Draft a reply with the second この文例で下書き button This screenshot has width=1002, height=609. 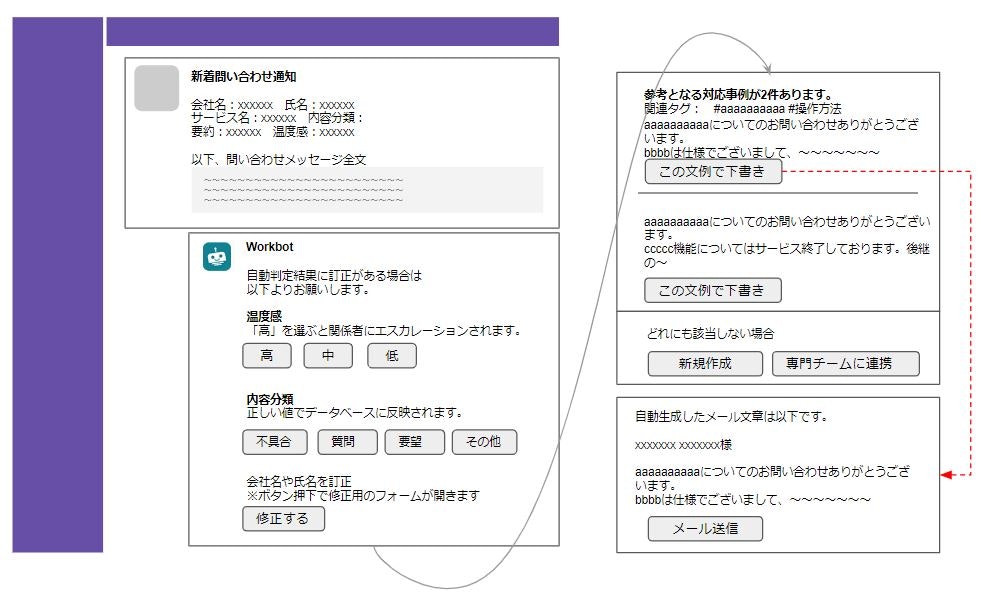(714, 290)
